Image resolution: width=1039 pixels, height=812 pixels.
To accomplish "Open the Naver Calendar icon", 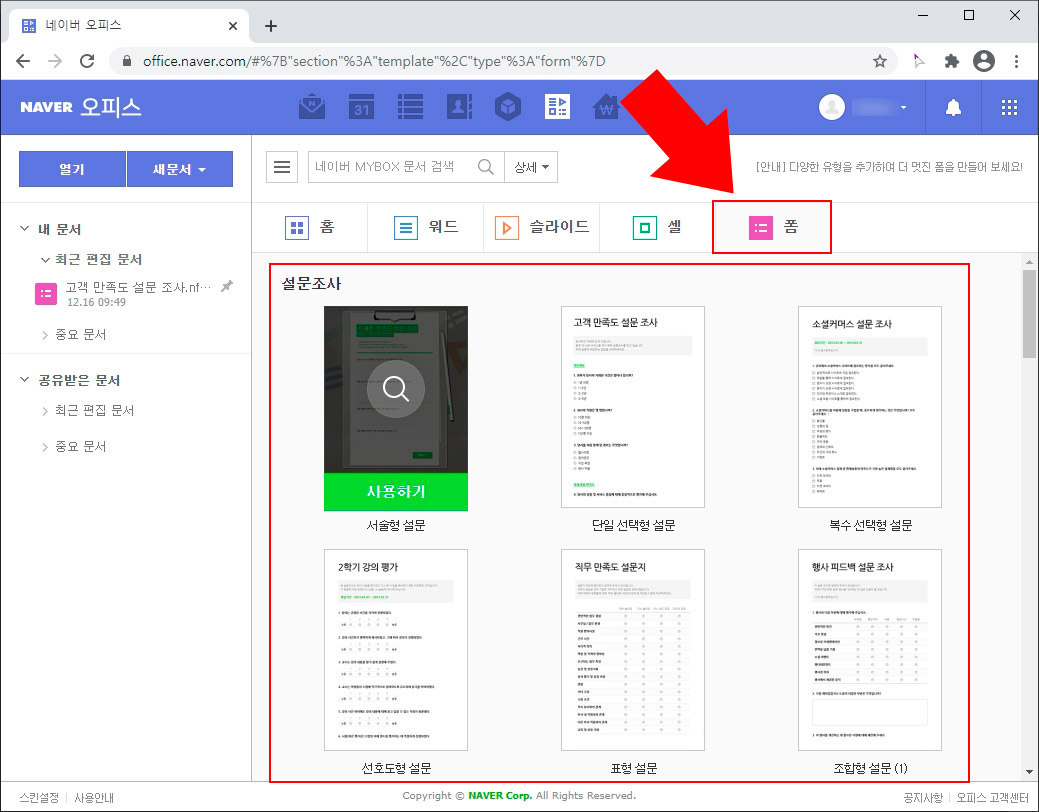I will pos(361,107).
